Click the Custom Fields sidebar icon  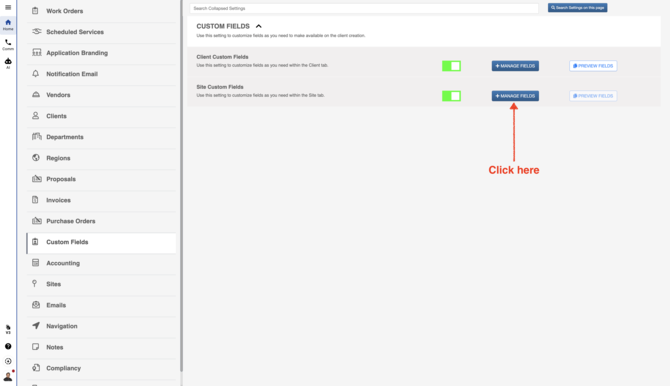[35, 242]
